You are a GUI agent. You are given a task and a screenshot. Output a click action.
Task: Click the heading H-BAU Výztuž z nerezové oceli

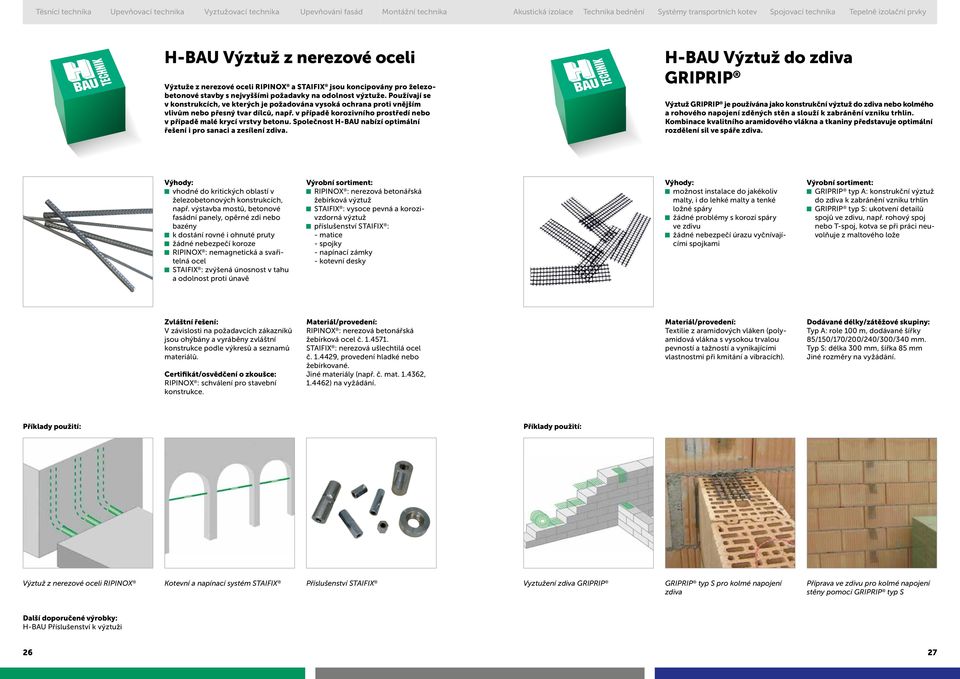(290, 58)
